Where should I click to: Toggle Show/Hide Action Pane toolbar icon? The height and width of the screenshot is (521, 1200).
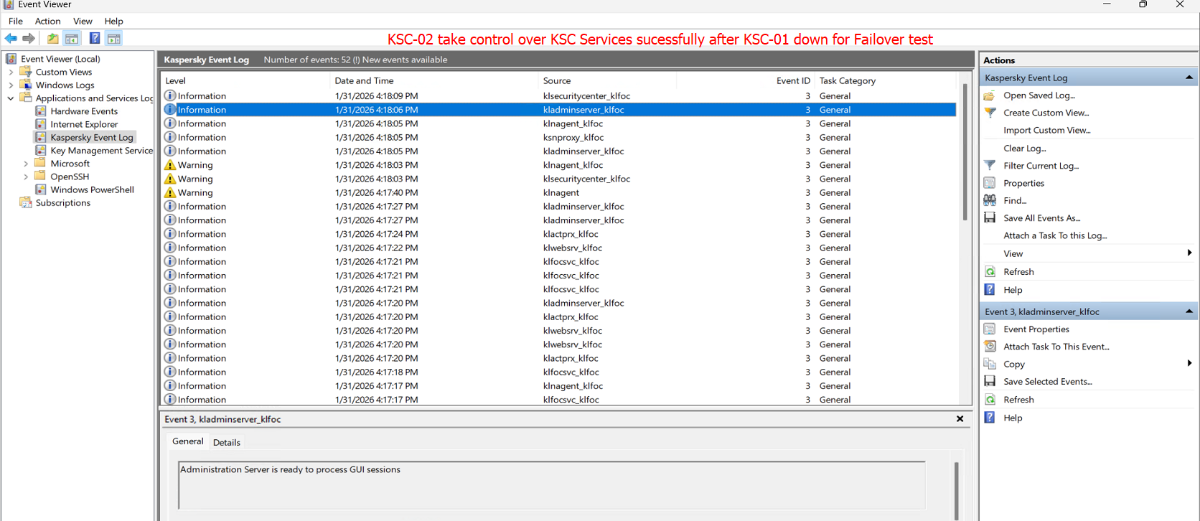[x=113, y=38]
